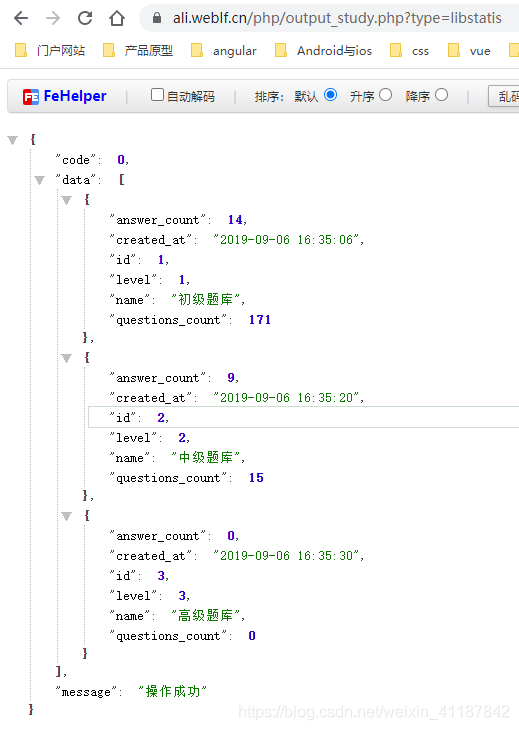Collapse the 初级题库 object node

[x=67, y=200]
